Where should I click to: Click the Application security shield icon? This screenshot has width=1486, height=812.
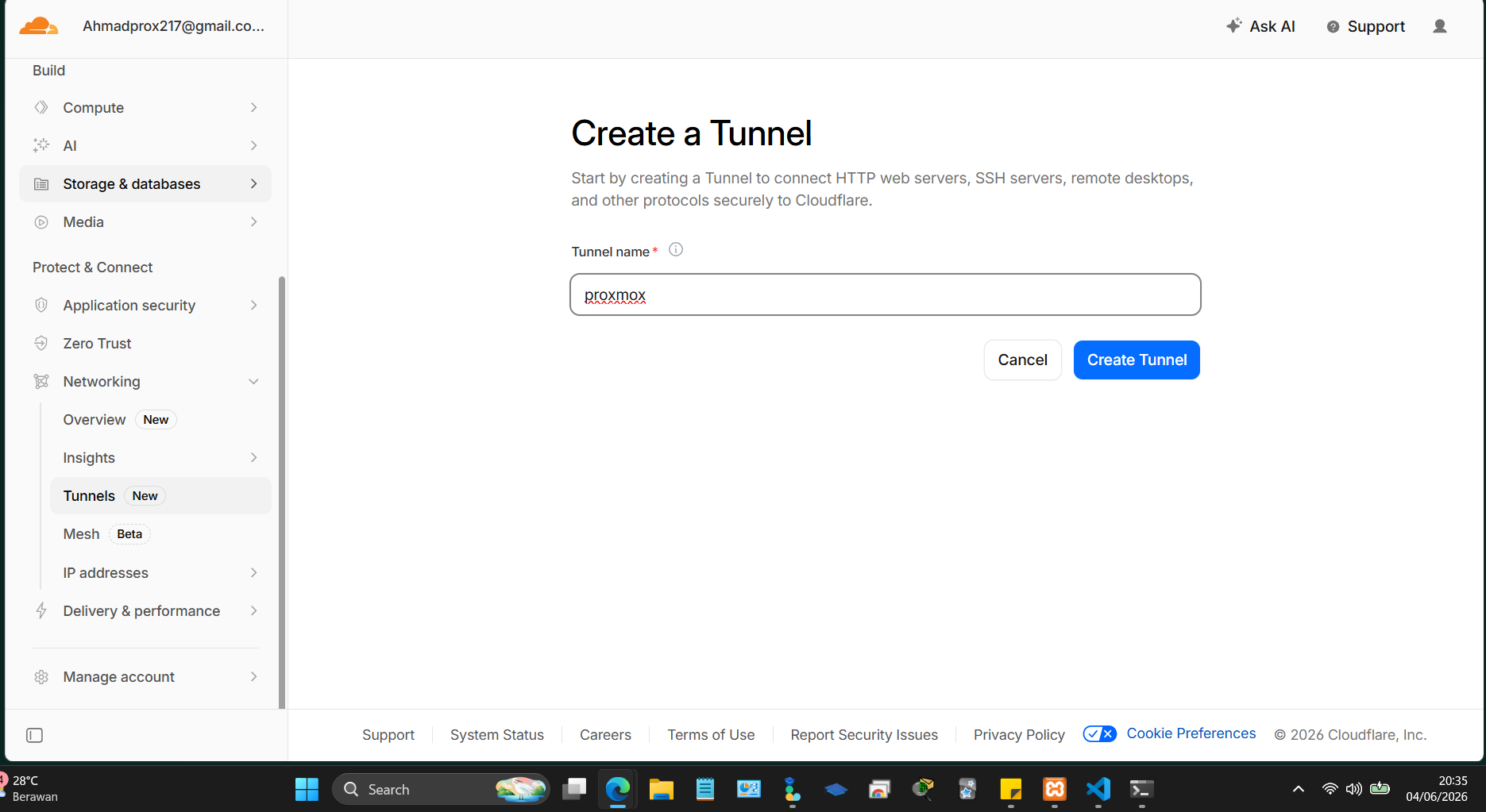pyautogui.click(x=41, y=305)
